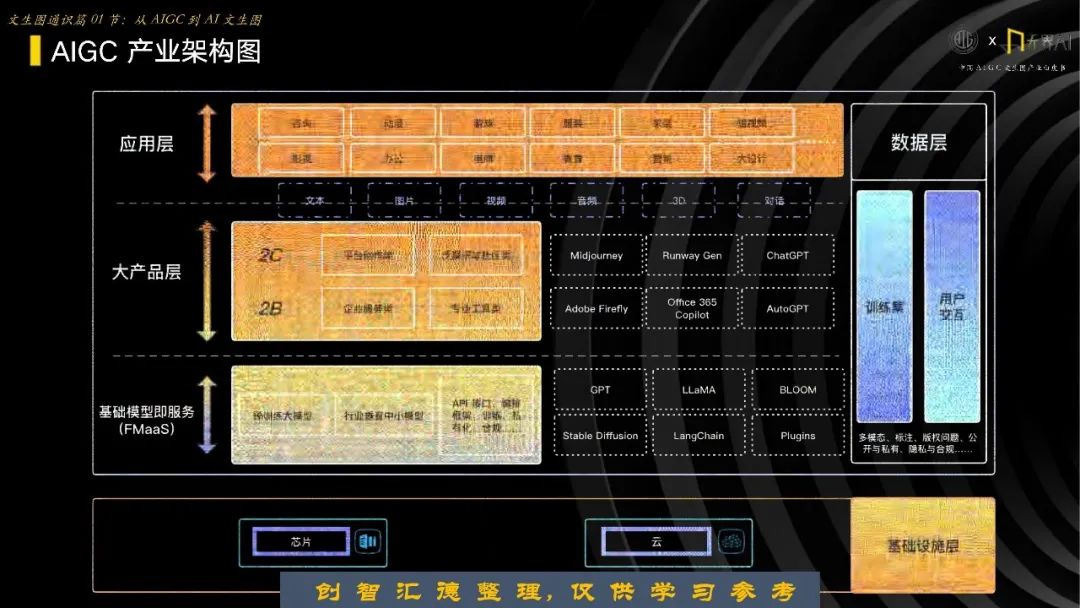This screenshot has height=608, width=1080.
Task: Click the 应用层 layer label
Action: pos(146,144)
